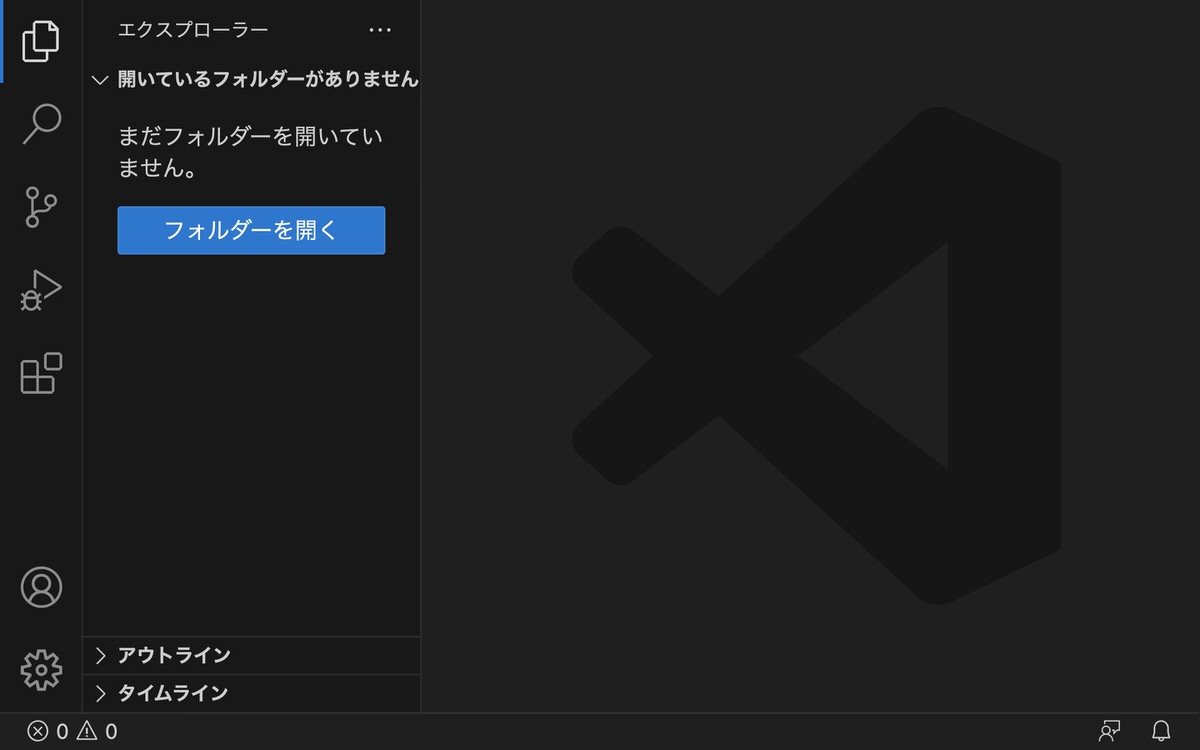Expand the タイムライン section
The width and height of the screenshot is (1200, 750).
pyautogui.click(x=251, y=693)
